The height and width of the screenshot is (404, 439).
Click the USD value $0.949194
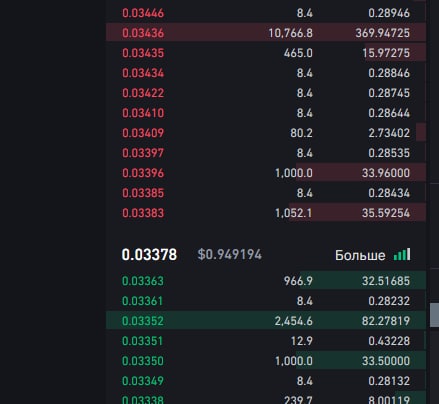point(230,254)
